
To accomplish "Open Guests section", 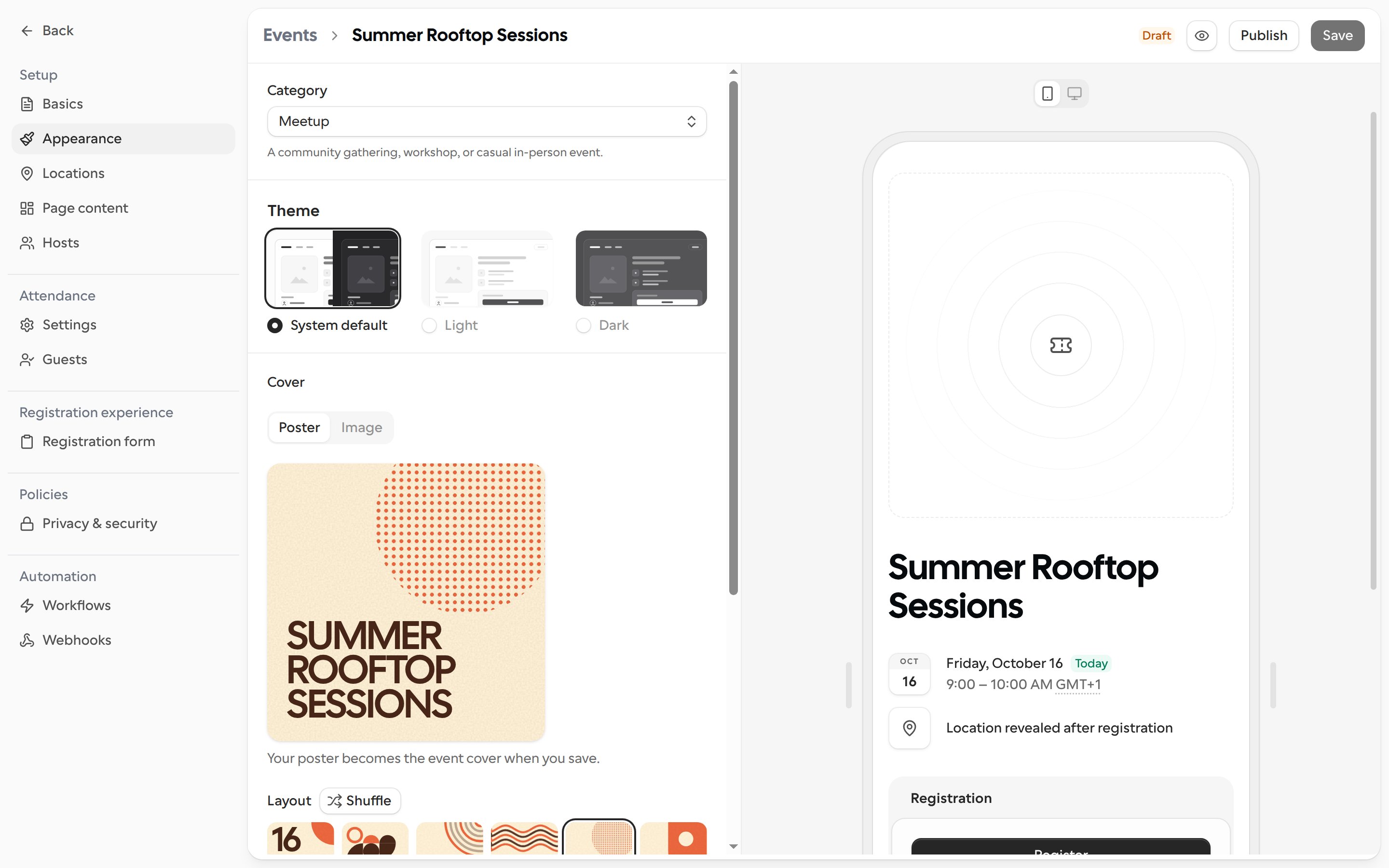I will (x=123, y=359).
